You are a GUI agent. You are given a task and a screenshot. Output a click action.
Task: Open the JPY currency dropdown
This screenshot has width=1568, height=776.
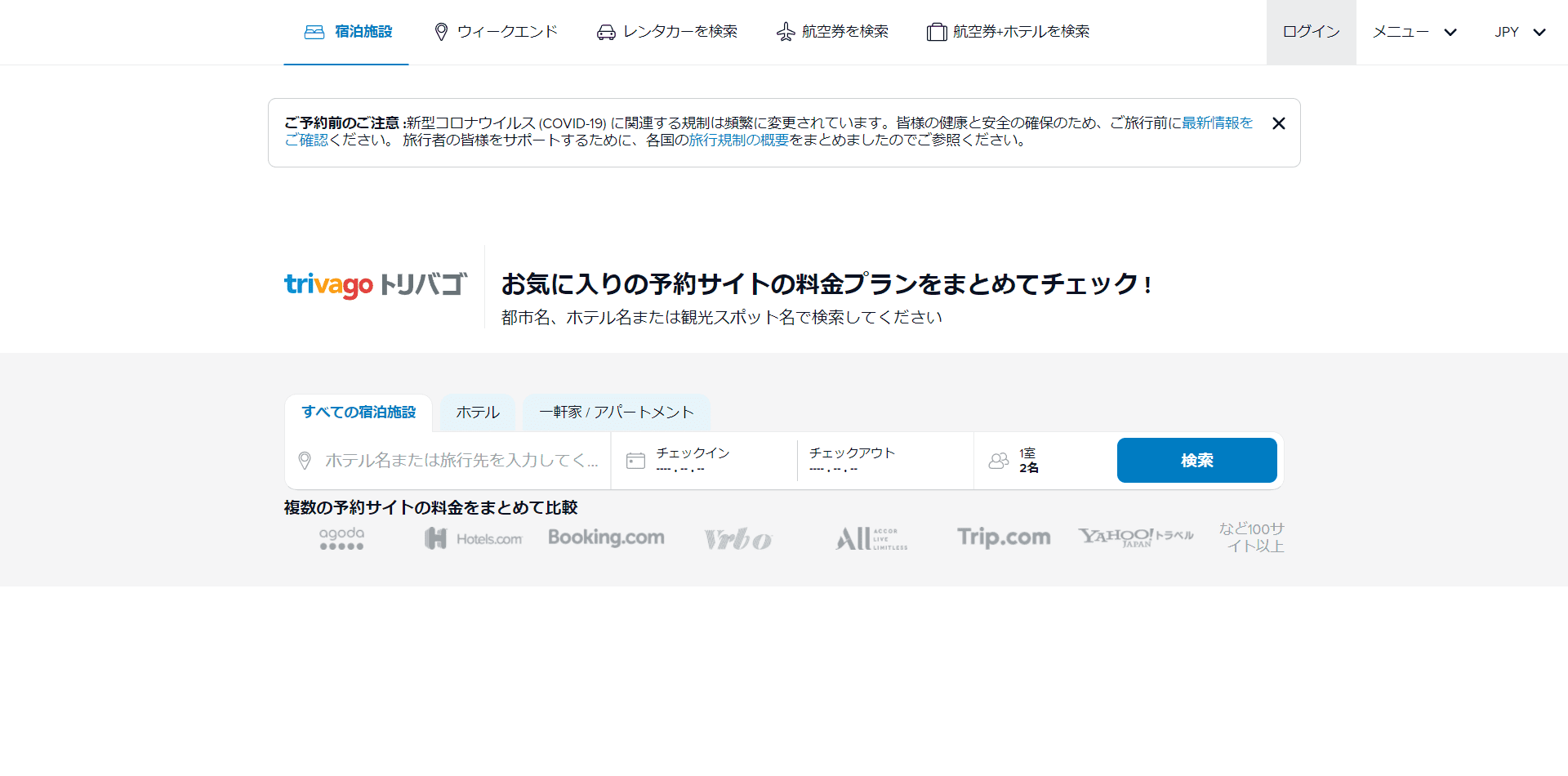[1521, 33]
